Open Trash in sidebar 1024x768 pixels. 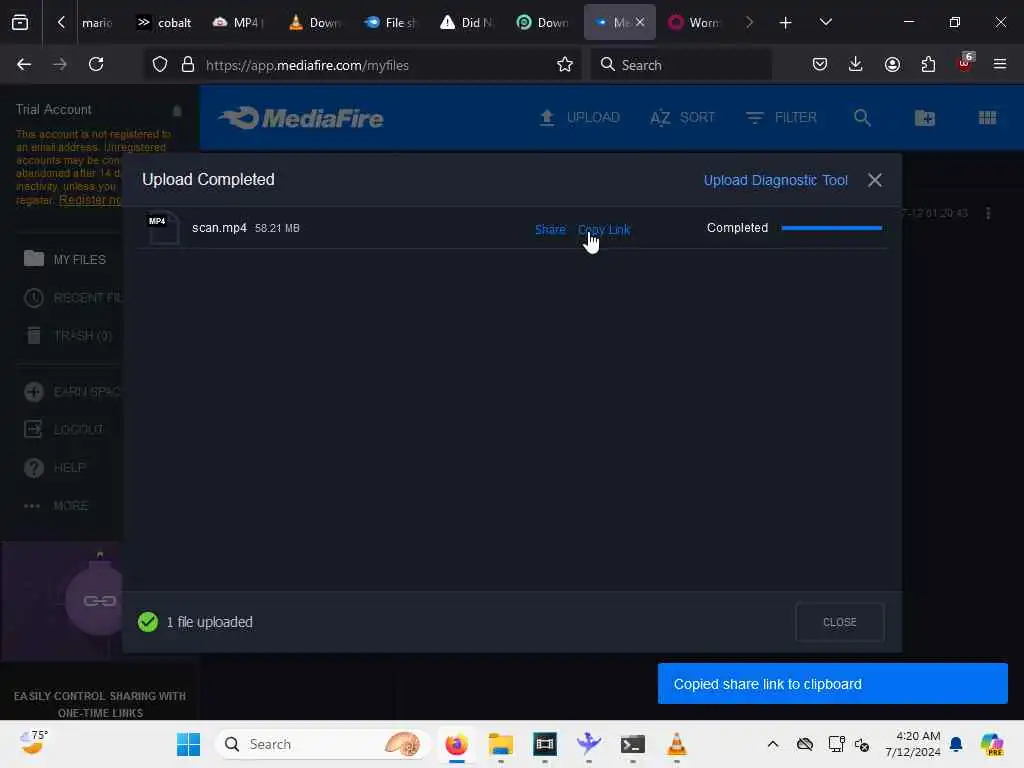pyautogui.click(x=69, y=336)
